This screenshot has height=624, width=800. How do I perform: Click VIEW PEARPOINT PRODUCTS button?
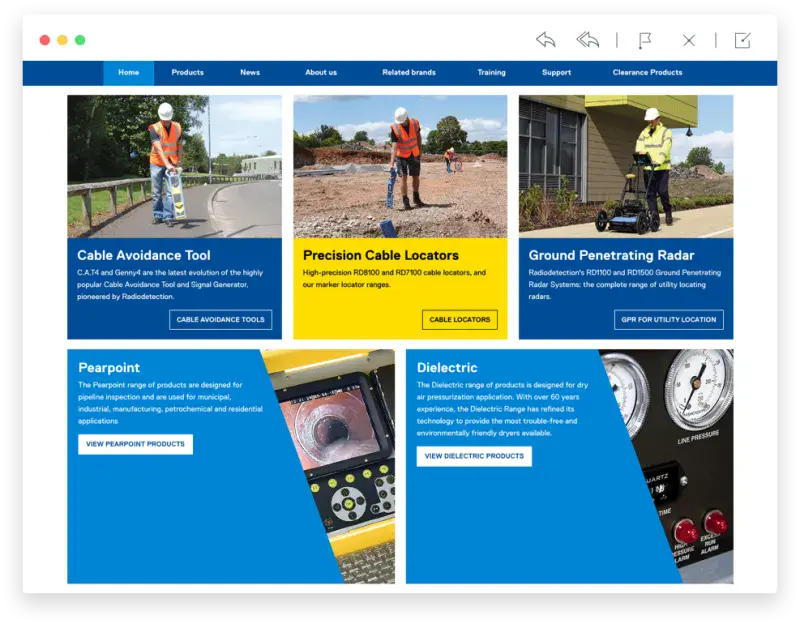coord(135,444)
